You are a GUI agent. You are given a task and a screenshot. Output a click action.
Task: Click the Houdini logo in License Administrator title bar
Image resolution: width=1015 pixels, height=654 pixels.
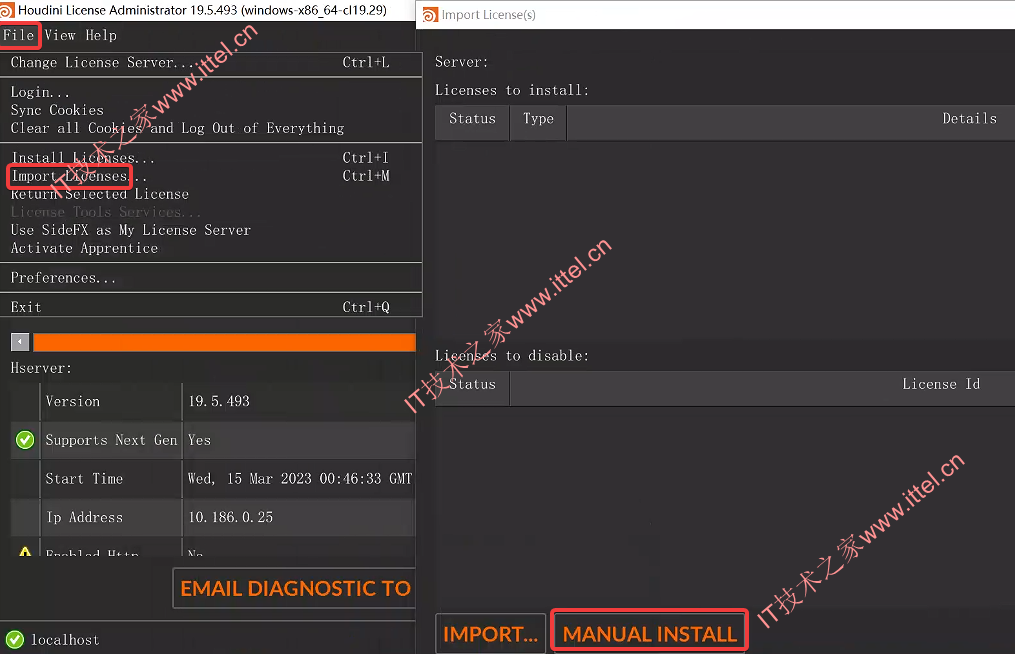pyautogui.click(x=7, y=10)
